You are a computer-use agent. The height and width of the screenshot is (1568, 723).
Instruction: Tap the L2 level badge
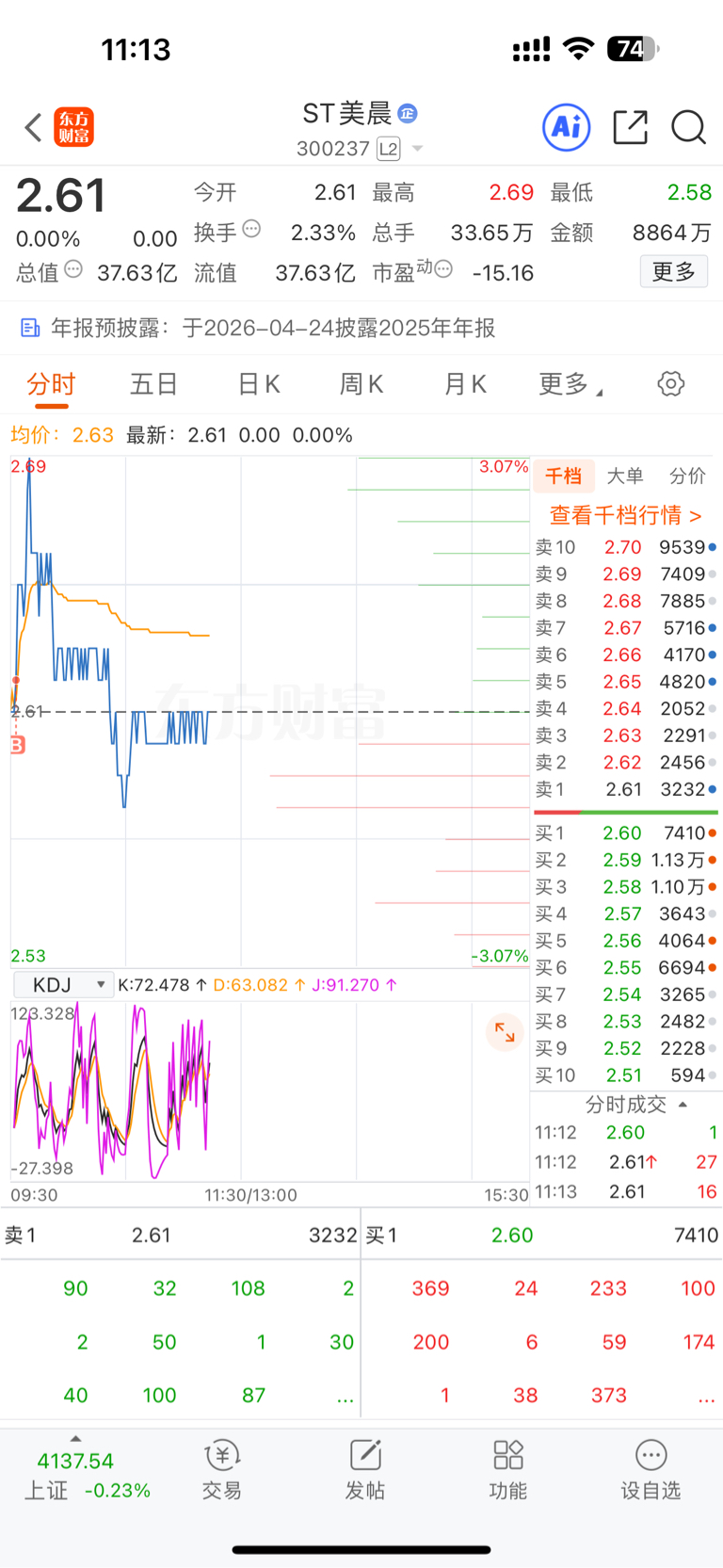click(x=388, y=149)
